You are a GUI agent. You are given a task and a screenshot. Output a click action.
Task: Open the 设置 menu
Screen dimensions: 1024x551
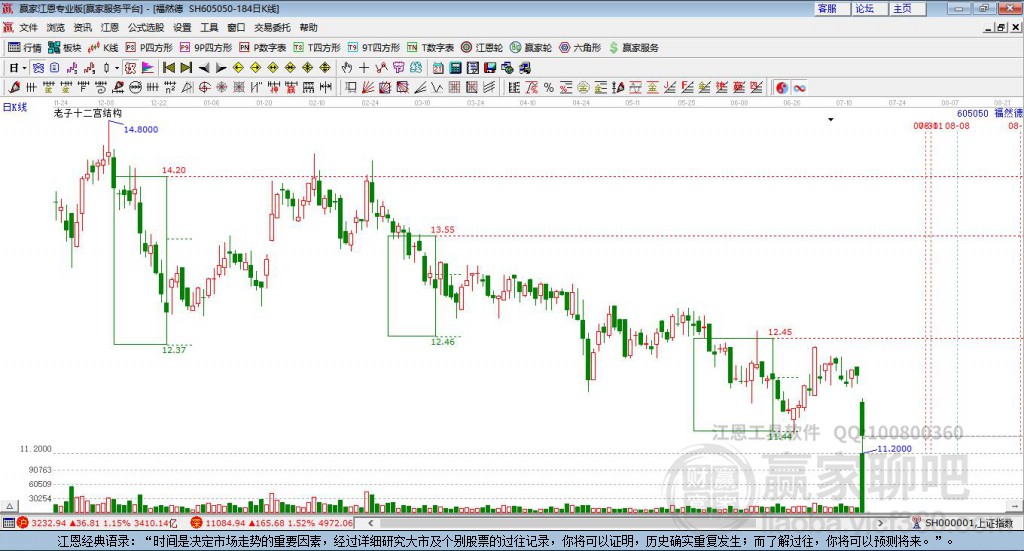click(x=182, y=27)
